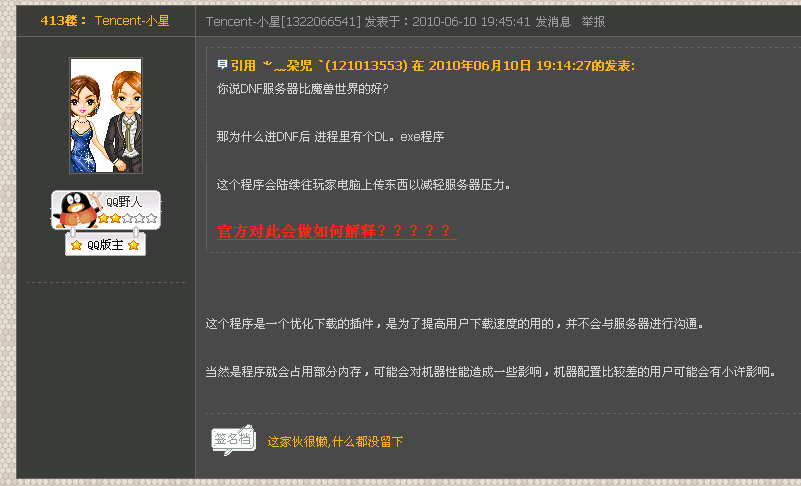This screenshot has width=801, height=486.
Task: Click the QQ野人 penguin rank badge
Action: (106, 210)
